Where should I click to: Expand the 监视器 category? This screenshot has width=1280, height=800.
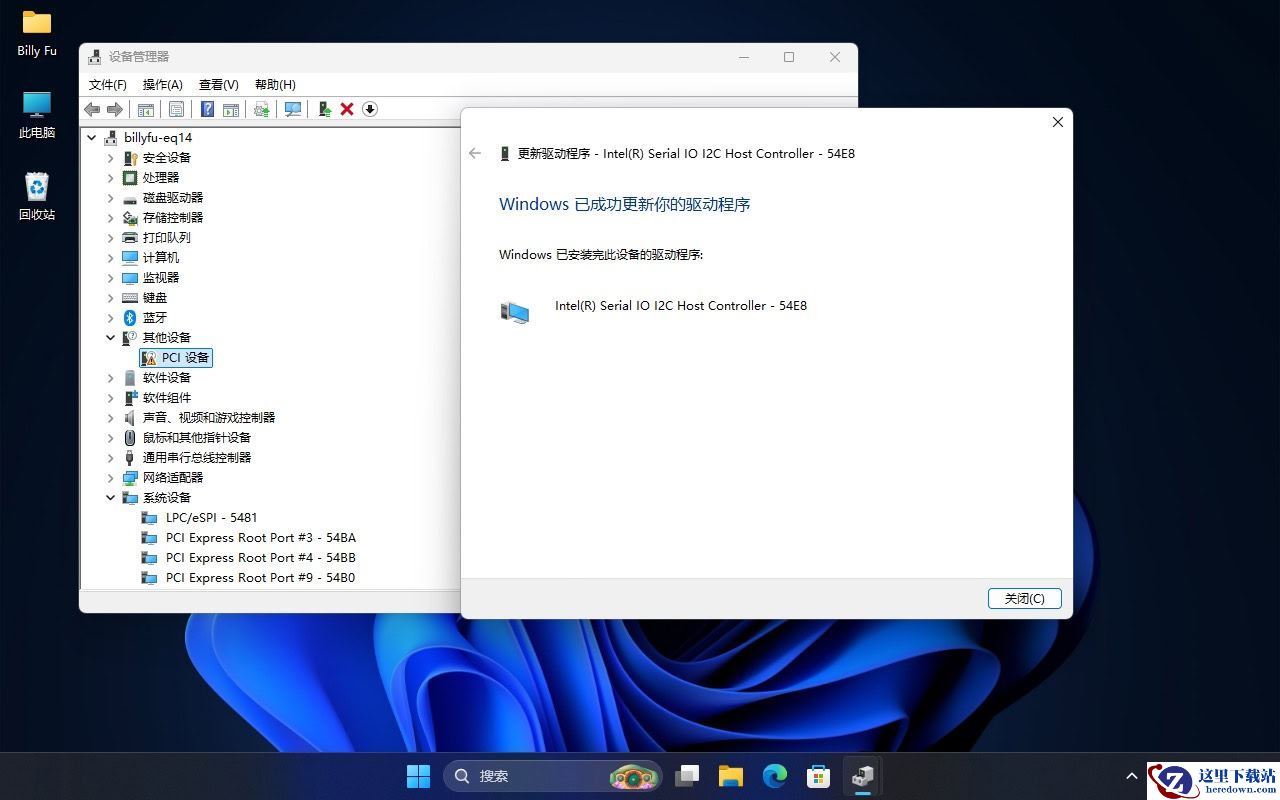tap(111, 278)
